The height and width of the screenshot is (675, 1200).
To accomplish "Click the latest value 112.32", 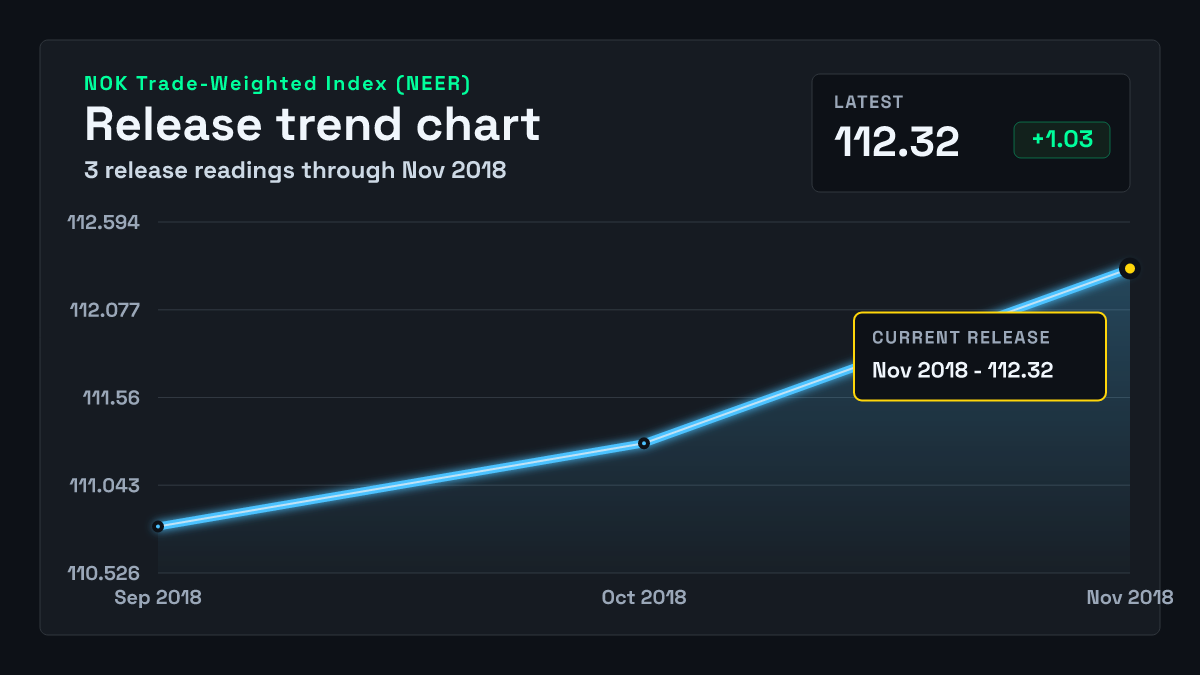I will pyautogui.click(x=897, y=142).
